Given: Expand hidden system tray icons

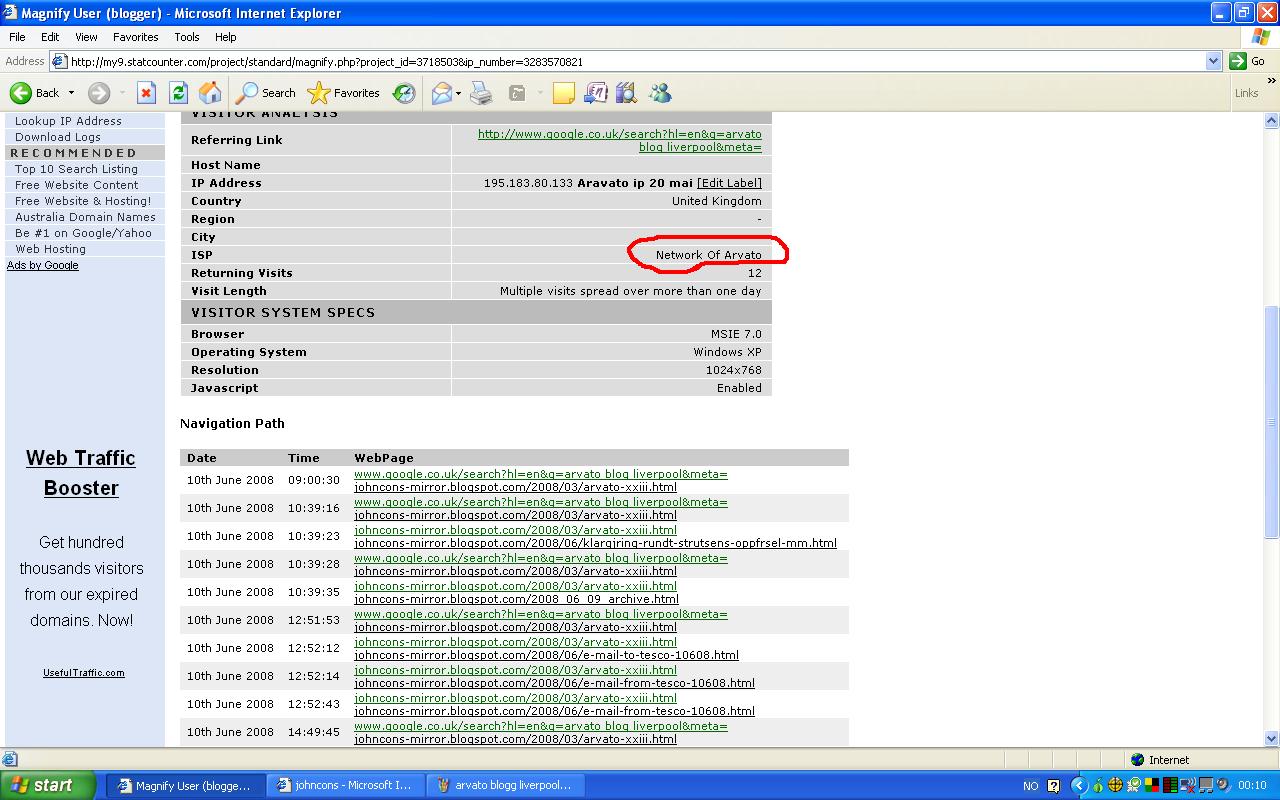Looking at the screenshot, I should (1079, 786).
